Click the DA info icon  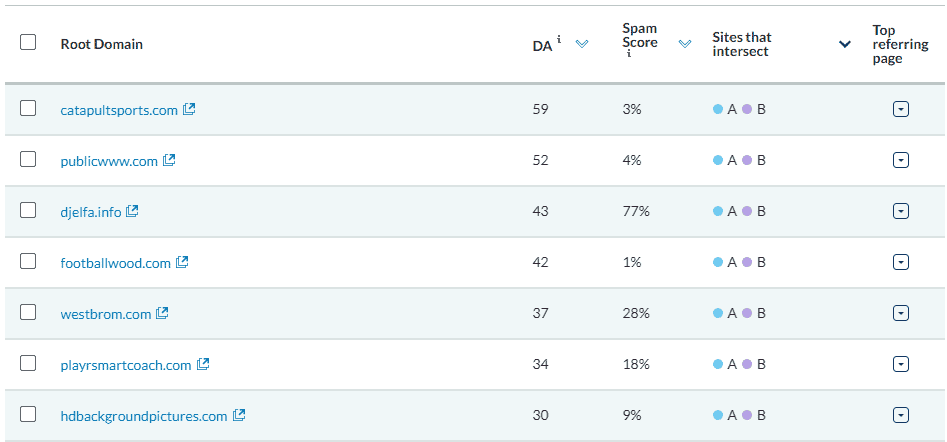(559, 40)
